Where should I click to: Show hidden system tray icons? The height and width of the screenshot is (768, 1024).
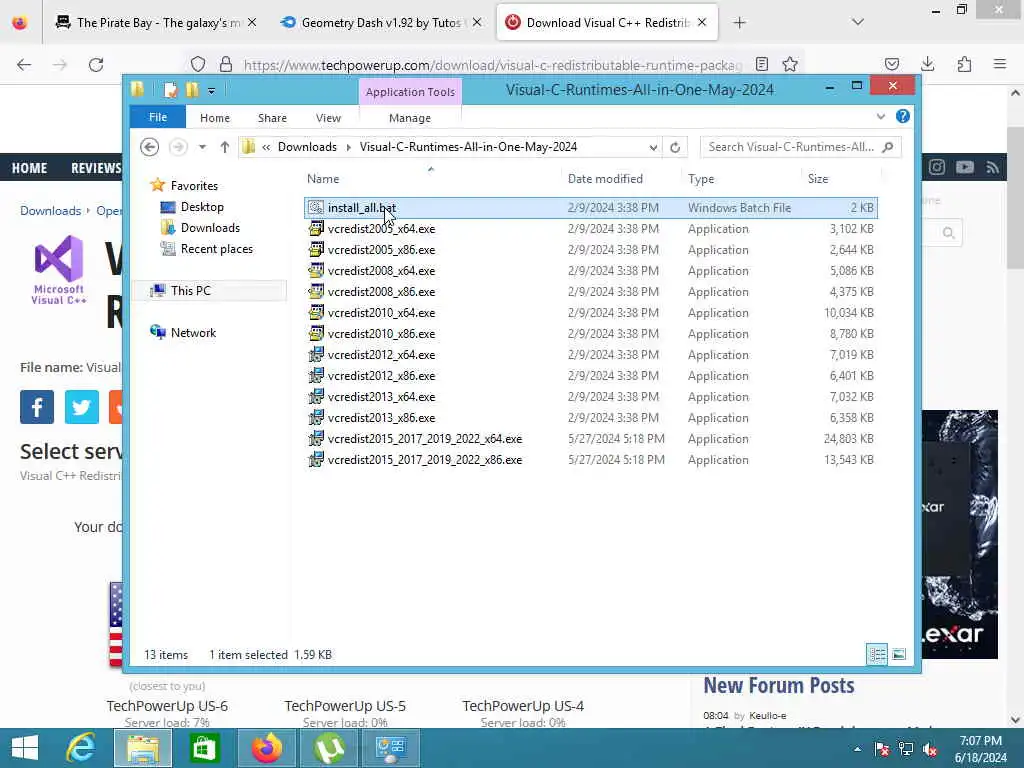[857, 749]
